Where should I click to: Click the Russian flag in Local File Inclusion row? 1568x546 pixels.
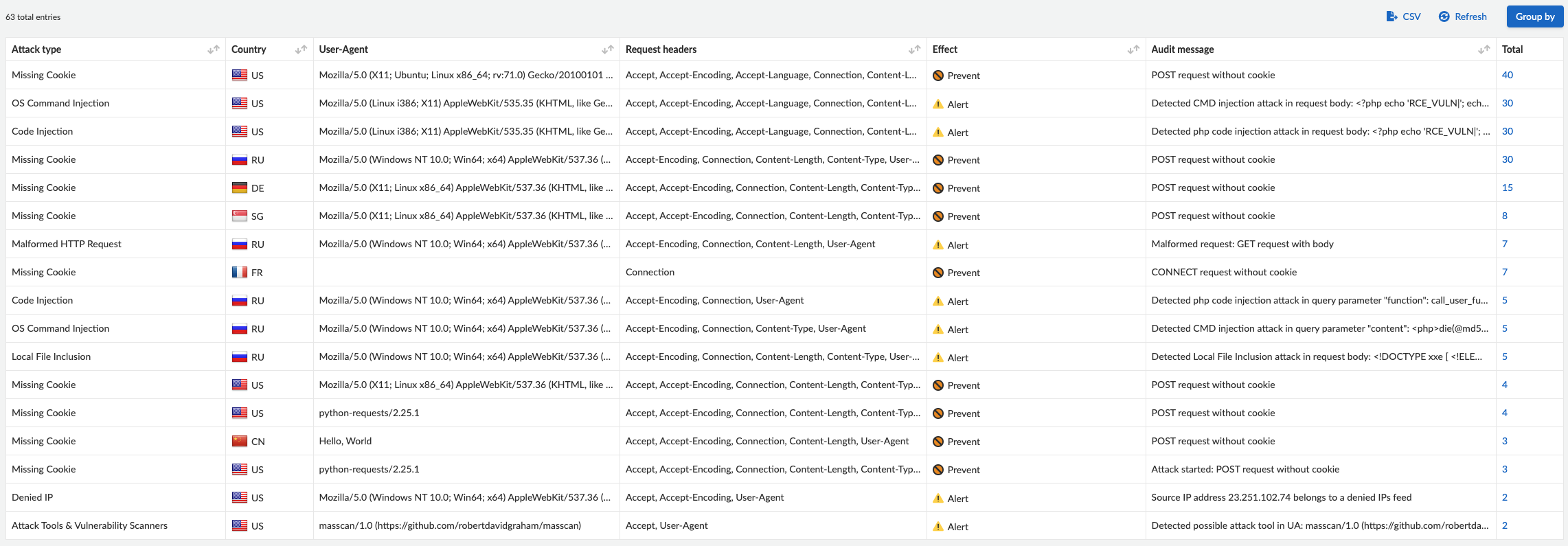240,357
